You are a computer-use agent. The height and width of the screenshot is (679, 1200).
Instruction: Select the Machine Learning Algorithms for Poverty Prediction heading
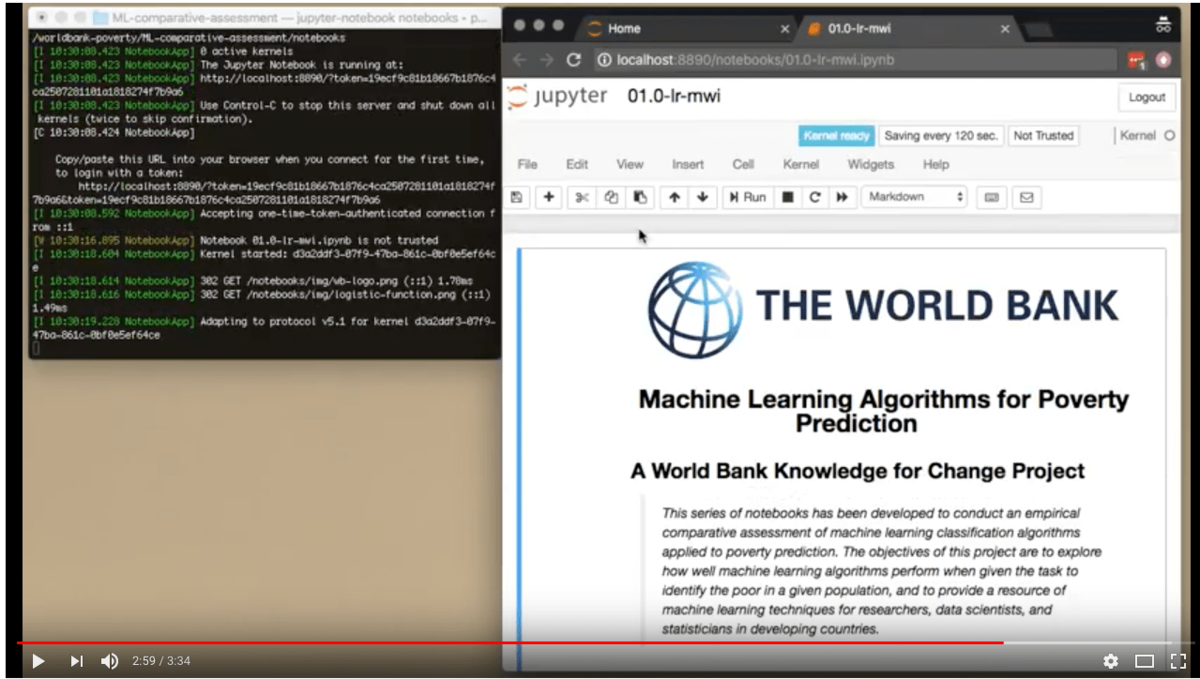pos(883,411)
